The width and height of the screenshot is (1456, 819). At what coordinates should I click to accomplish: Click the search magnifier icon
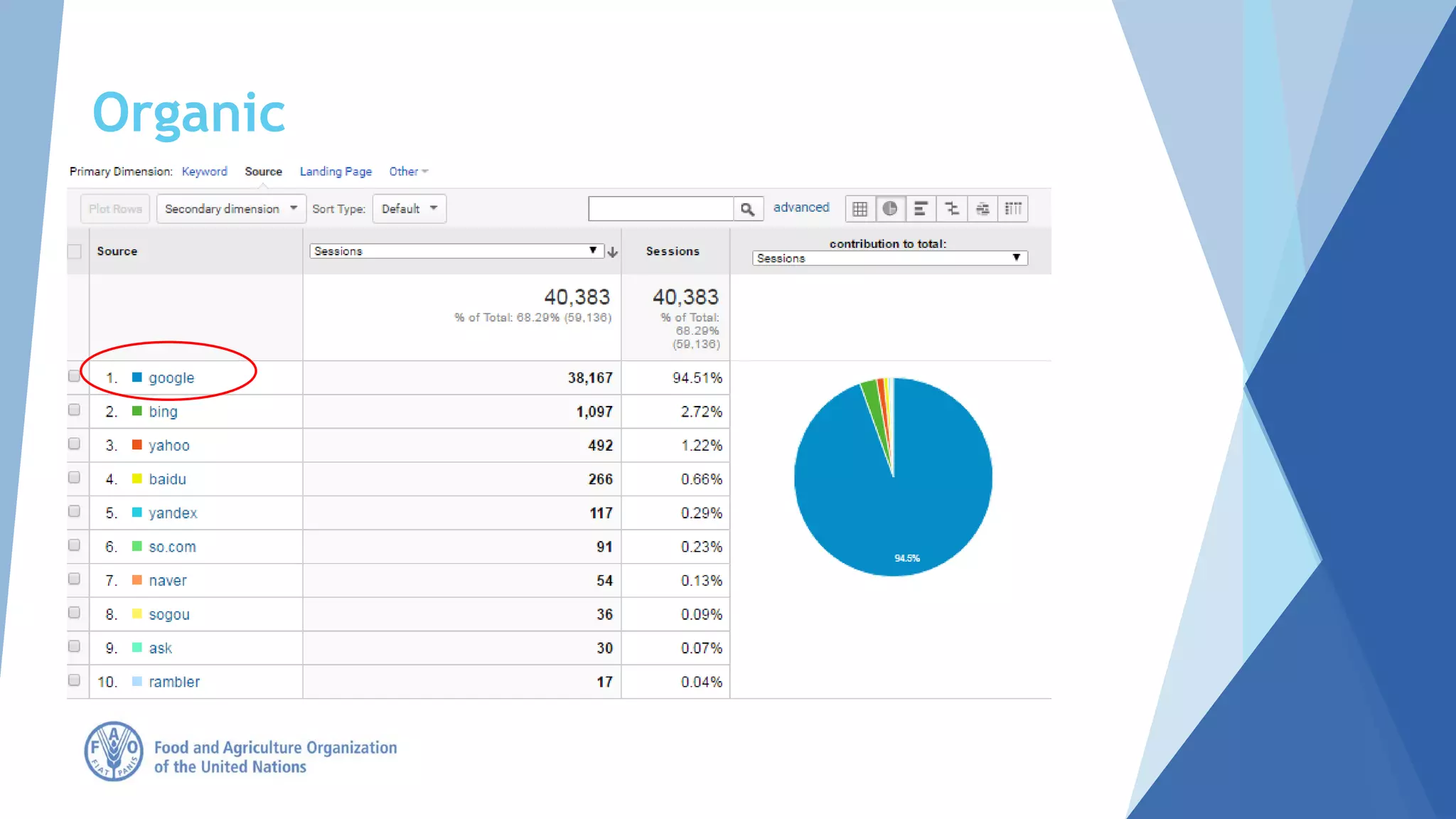click(x=747, y=209)
